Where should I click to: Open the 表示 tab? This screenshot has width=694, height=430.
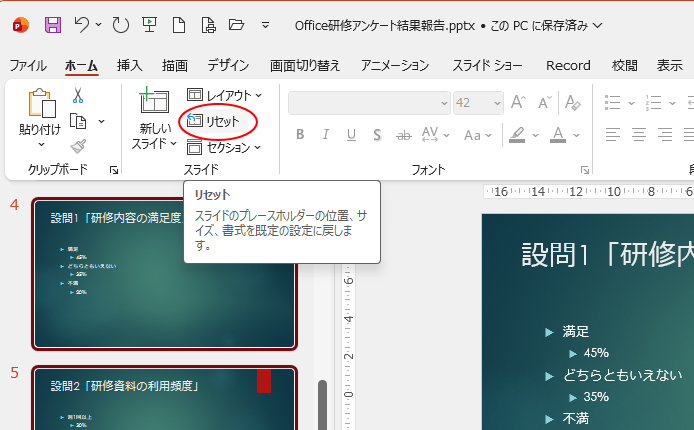click(x=669, y=66)
